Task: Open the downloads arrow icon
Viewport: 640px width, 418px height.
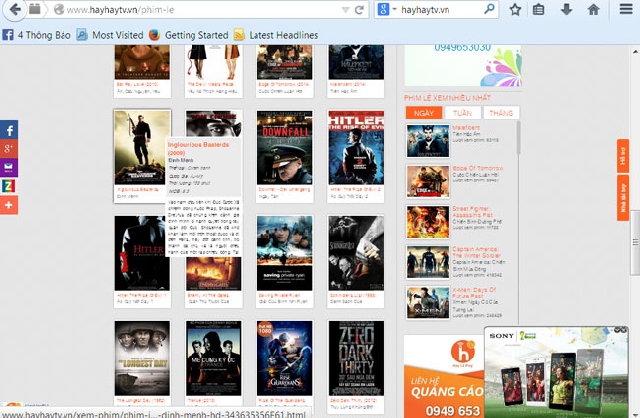Action: click(566, 9)
